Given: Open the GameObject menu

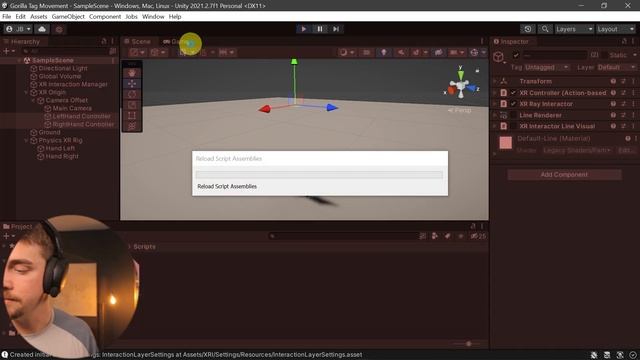Looking at the screenshot, I should (68, 17).
